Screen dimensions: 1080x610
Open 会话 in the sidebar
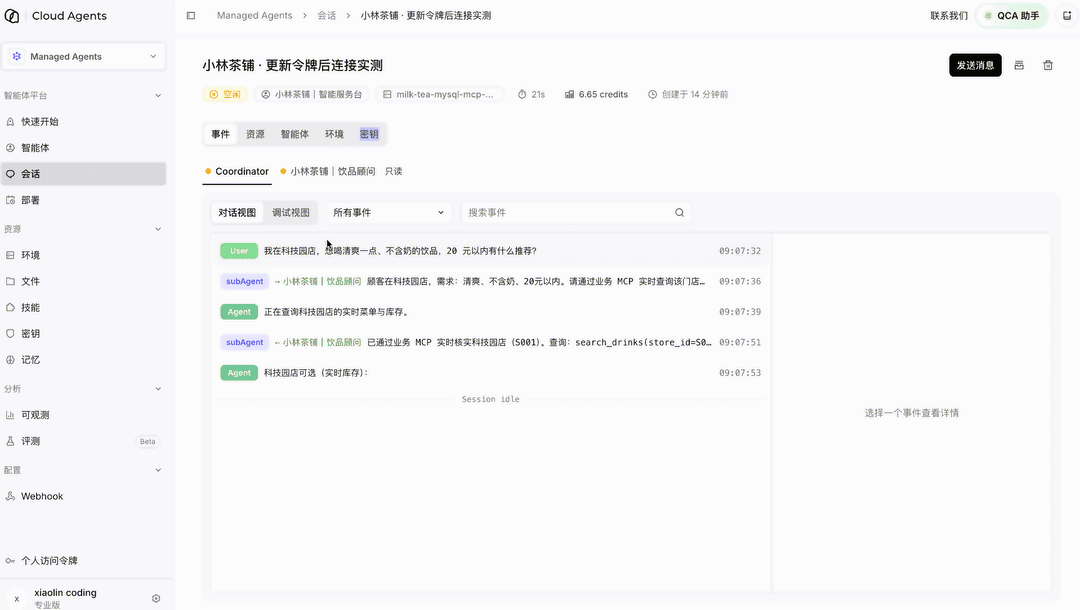pos(83,173)
